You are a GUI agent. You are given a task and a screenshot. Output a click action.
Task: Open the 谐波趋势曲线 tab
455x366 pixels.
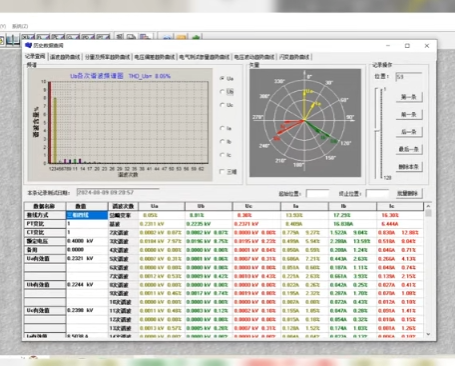pos(65,57)
